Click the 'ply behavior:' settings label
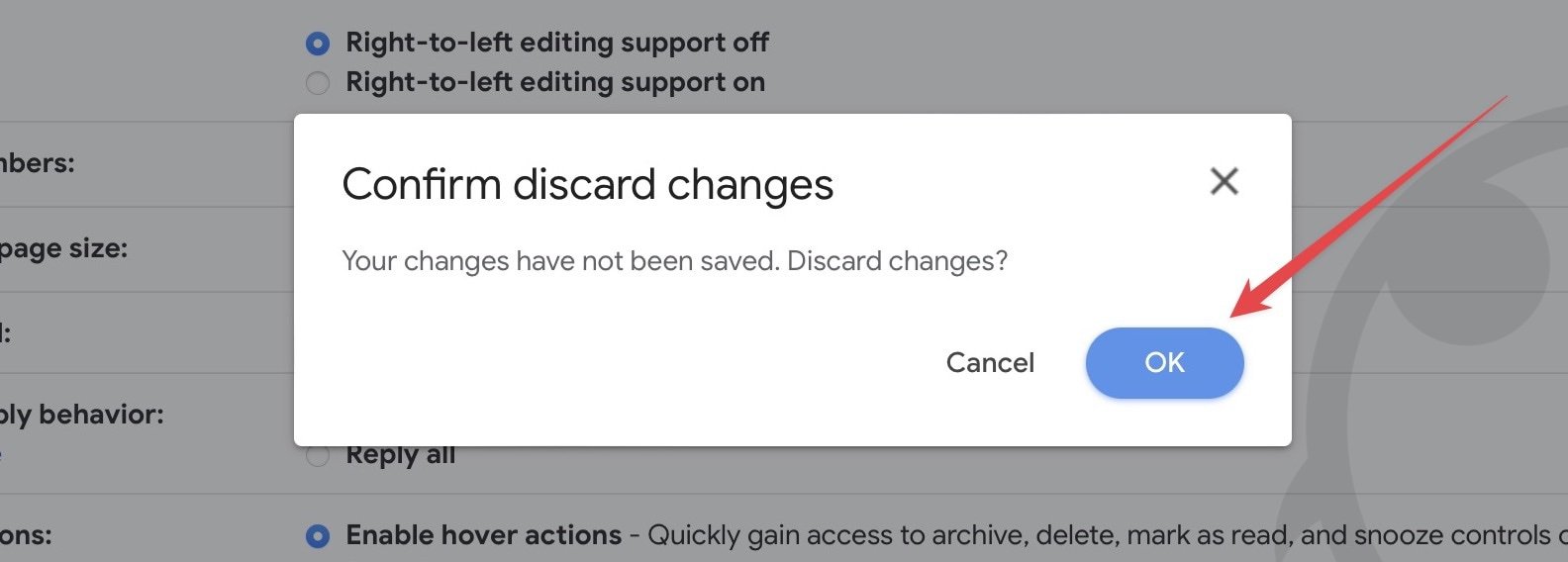 click(81, 415)
